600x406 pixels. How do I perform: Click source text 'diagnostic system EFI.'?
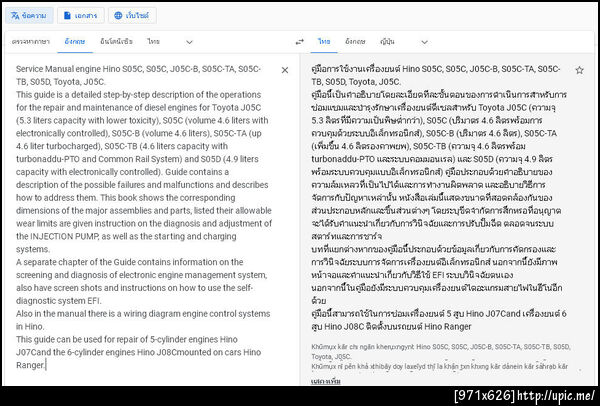[x=58, y=301]
